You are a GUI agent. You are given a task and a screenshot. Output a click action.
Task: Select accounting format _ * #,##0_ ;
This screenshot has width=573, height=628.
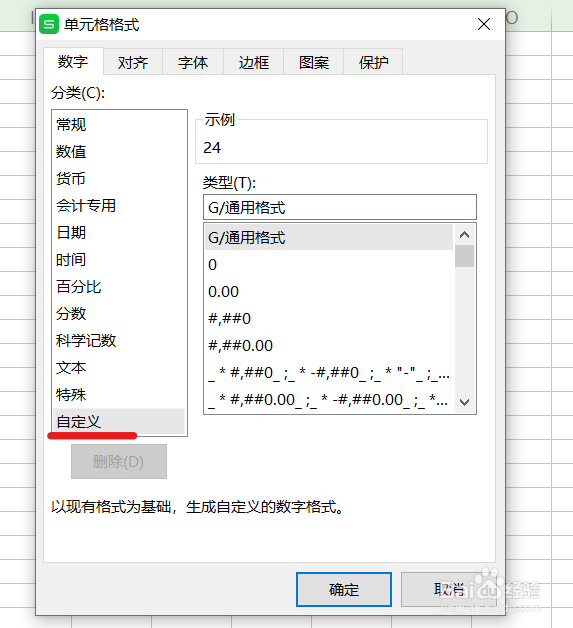[329, 373]
